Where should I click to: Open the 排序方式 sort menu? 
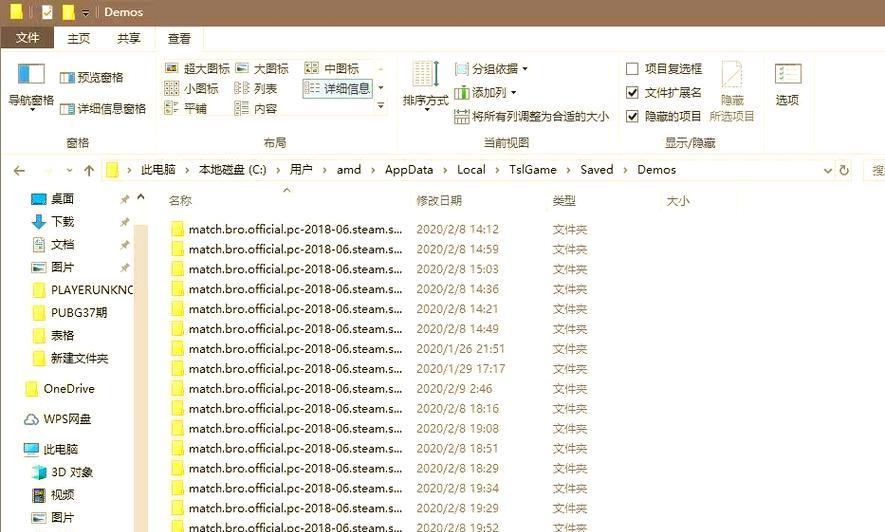pos(425,86)
